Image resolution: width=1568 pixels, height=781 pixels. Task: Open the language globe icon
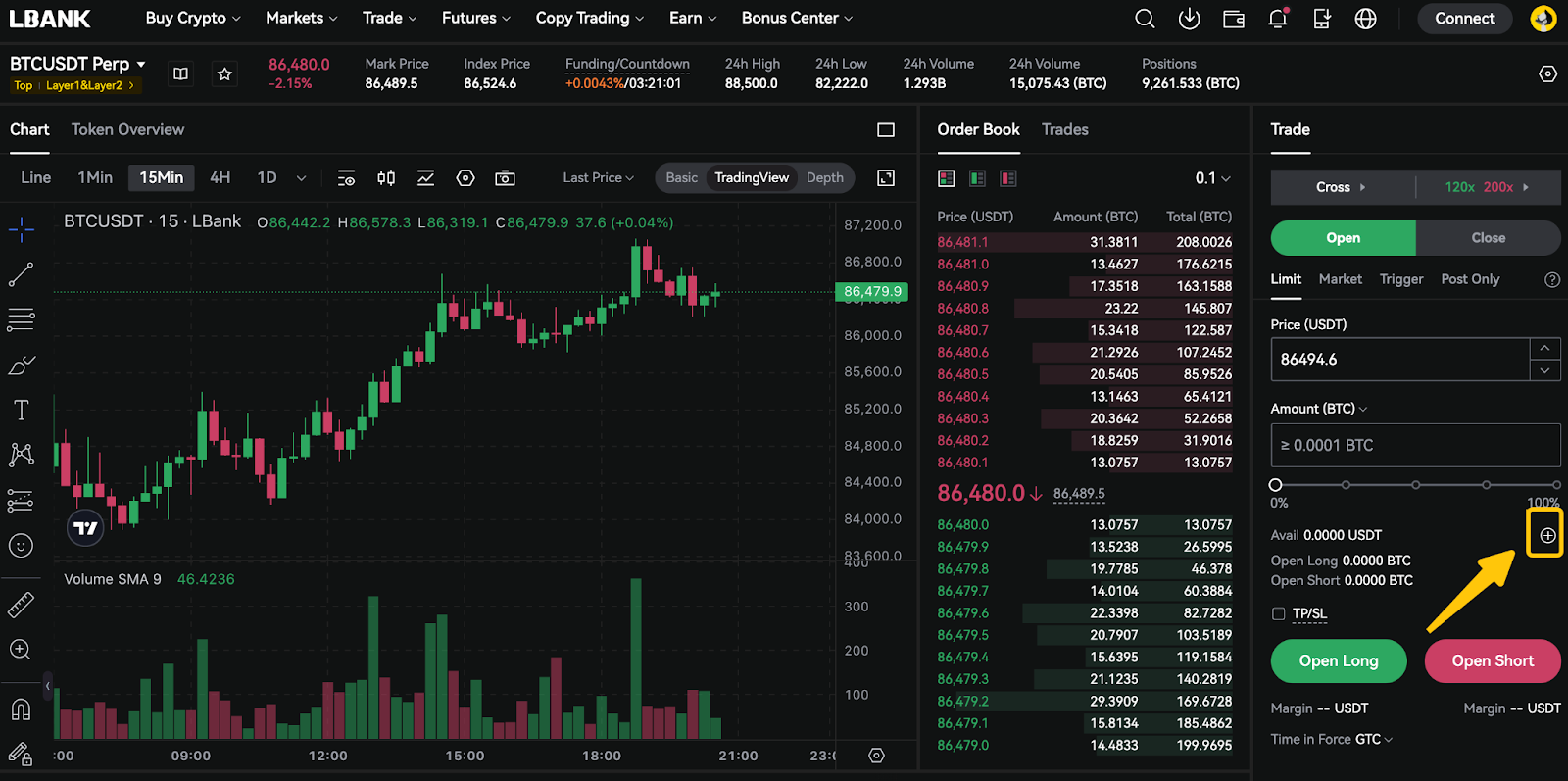coord(1365,19)
